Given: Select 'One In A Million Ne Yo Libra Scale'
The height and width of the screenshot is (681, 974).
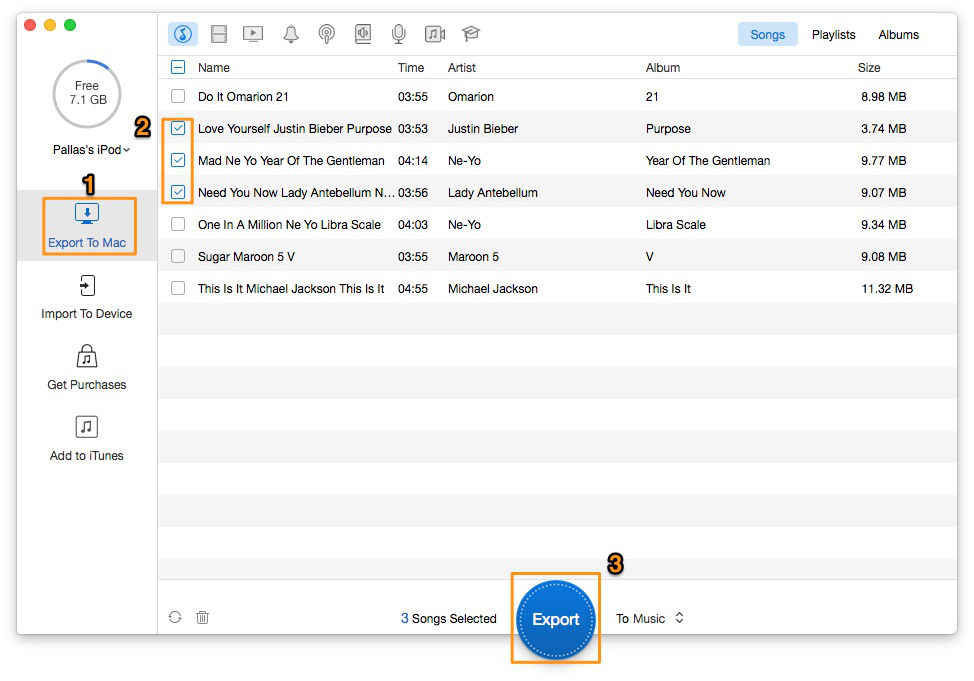Looking at the screenshot, I should coord(289,224).
